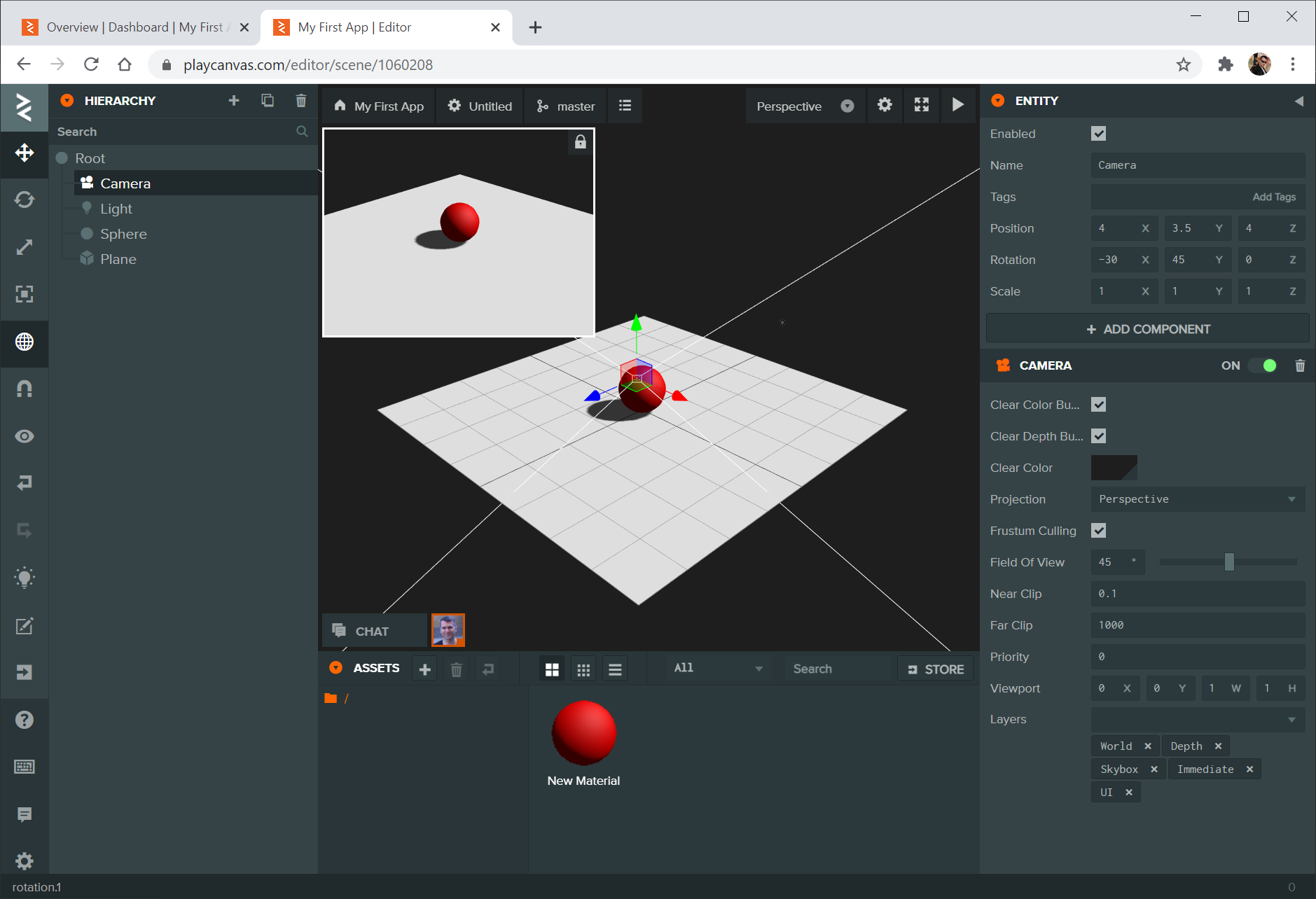Open the Untitled scene settings
The height and width of the screenshot is (899, 1316).
(480, 106)
